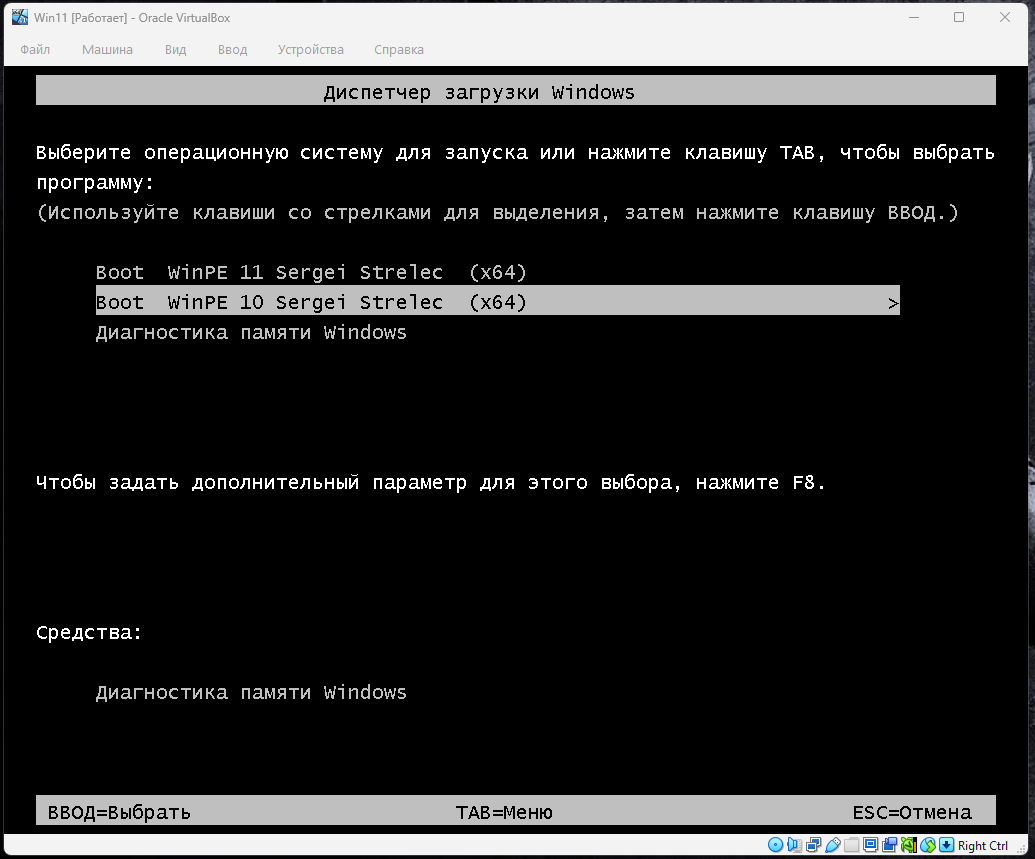This screenshot has height=859, width=1035.
Task: Click the green CPU chip status icon
Action: [x=908, y=845]
